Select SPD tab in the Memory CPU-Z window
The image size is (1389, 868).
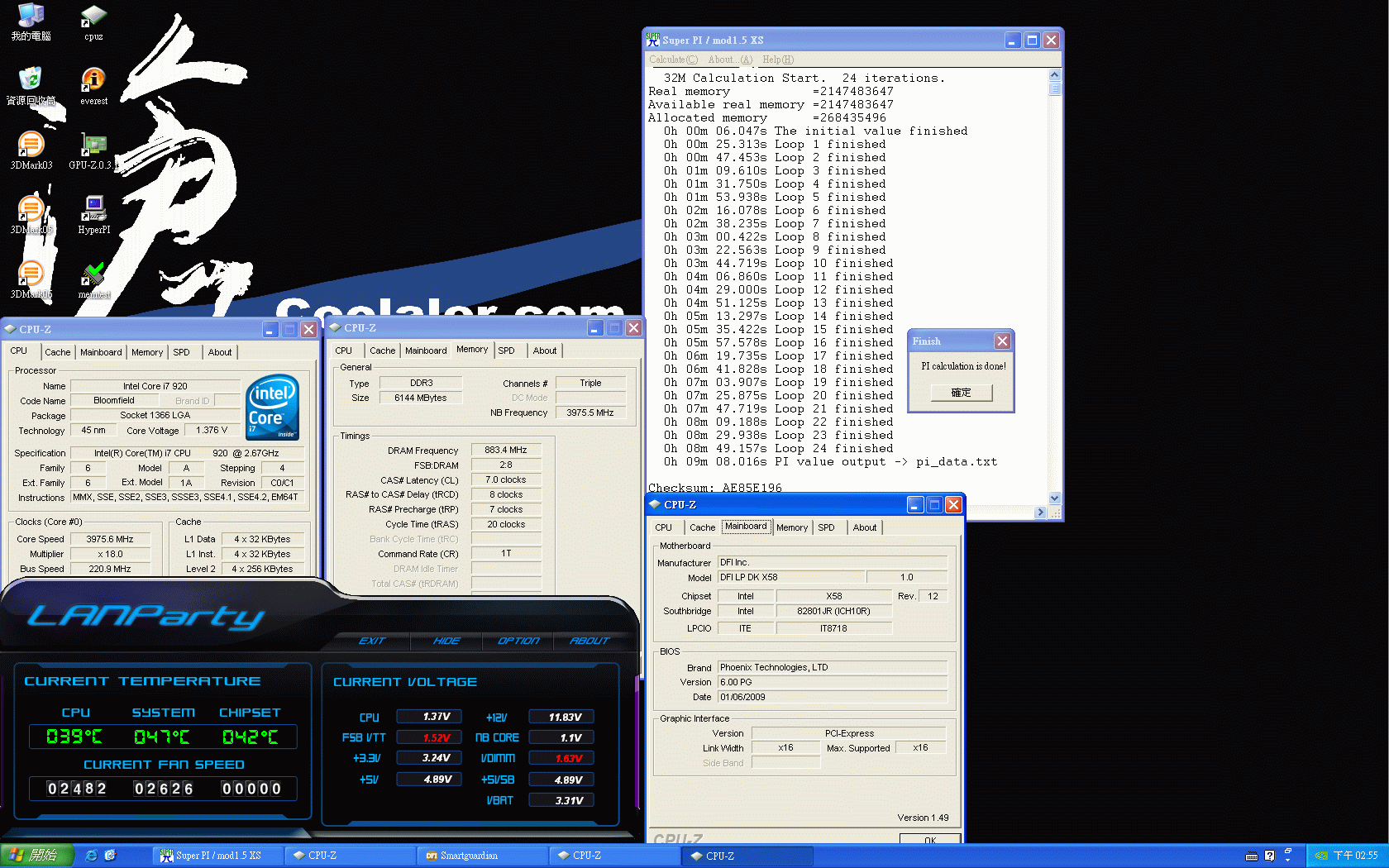point(507,351)
